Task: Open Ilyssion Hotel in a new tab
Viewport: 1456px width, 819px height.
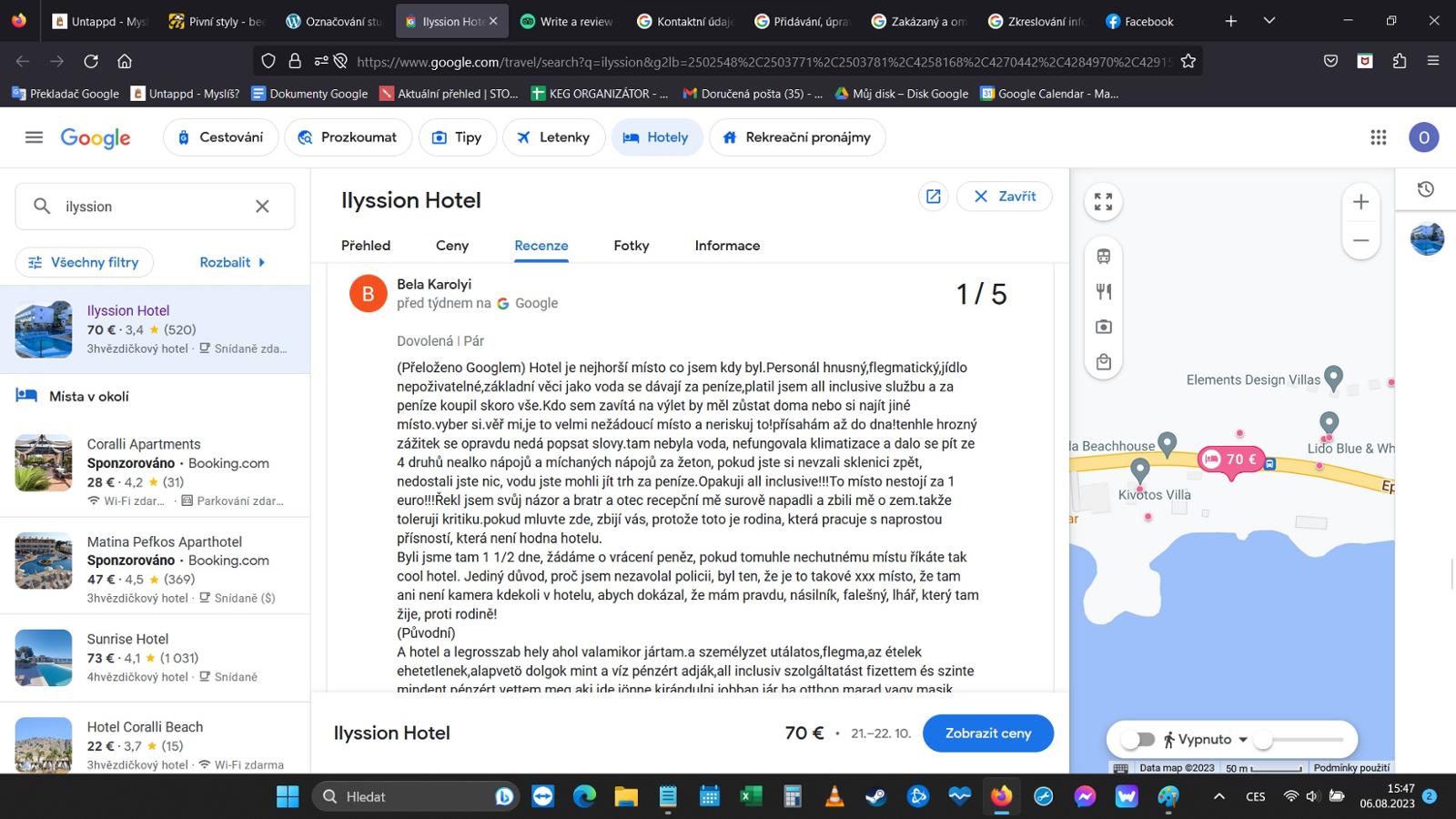Action: [934, 197]
